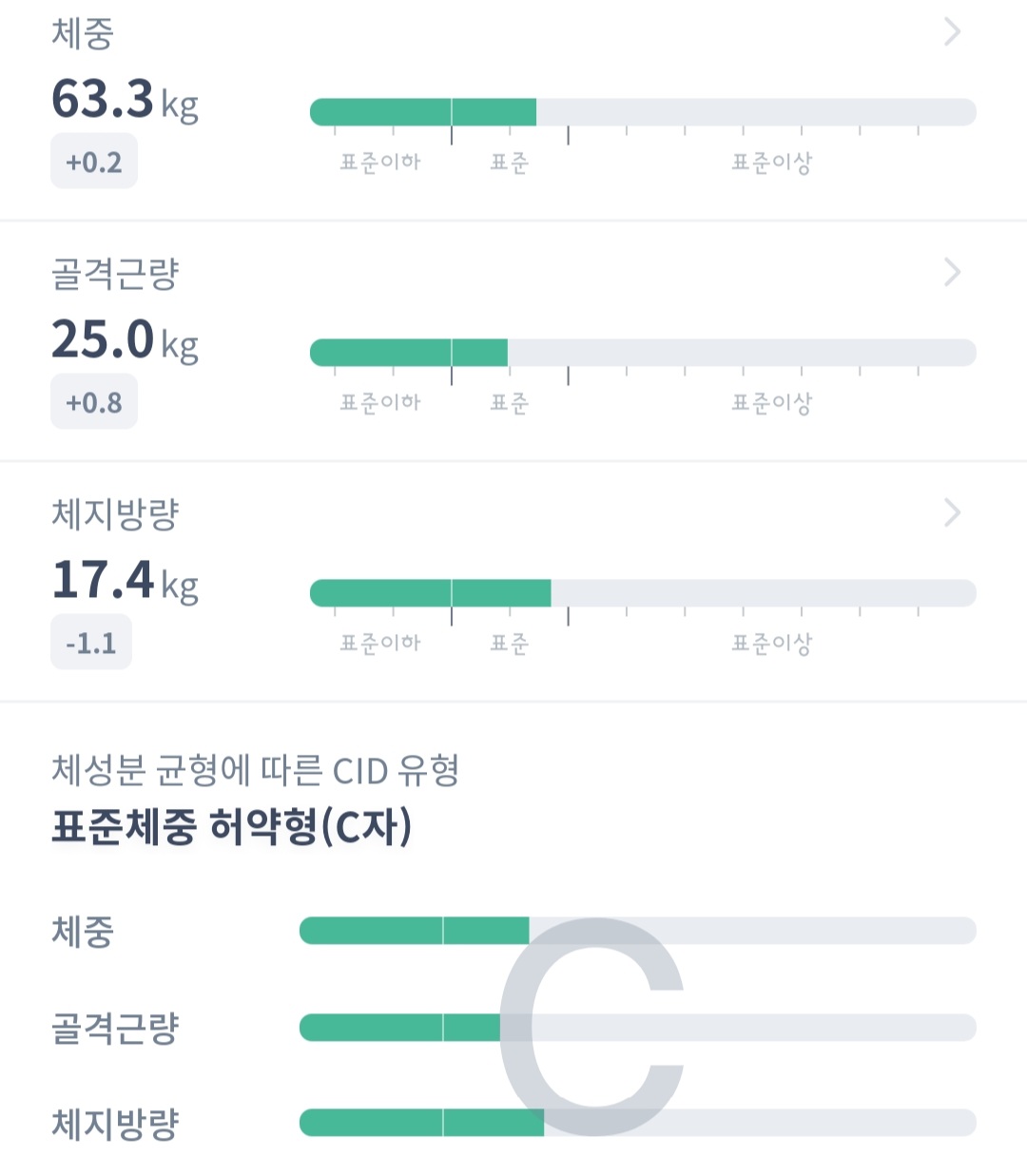The height and width of the screenshot is (1176, 1027).
Task: Open 체지방량 detail chevron
Action: (952, 513)
